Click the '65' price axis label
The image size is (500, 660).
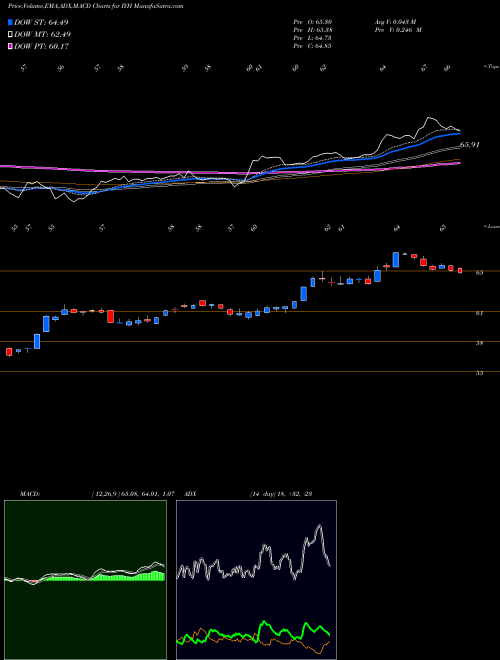[x=479, y=273]
